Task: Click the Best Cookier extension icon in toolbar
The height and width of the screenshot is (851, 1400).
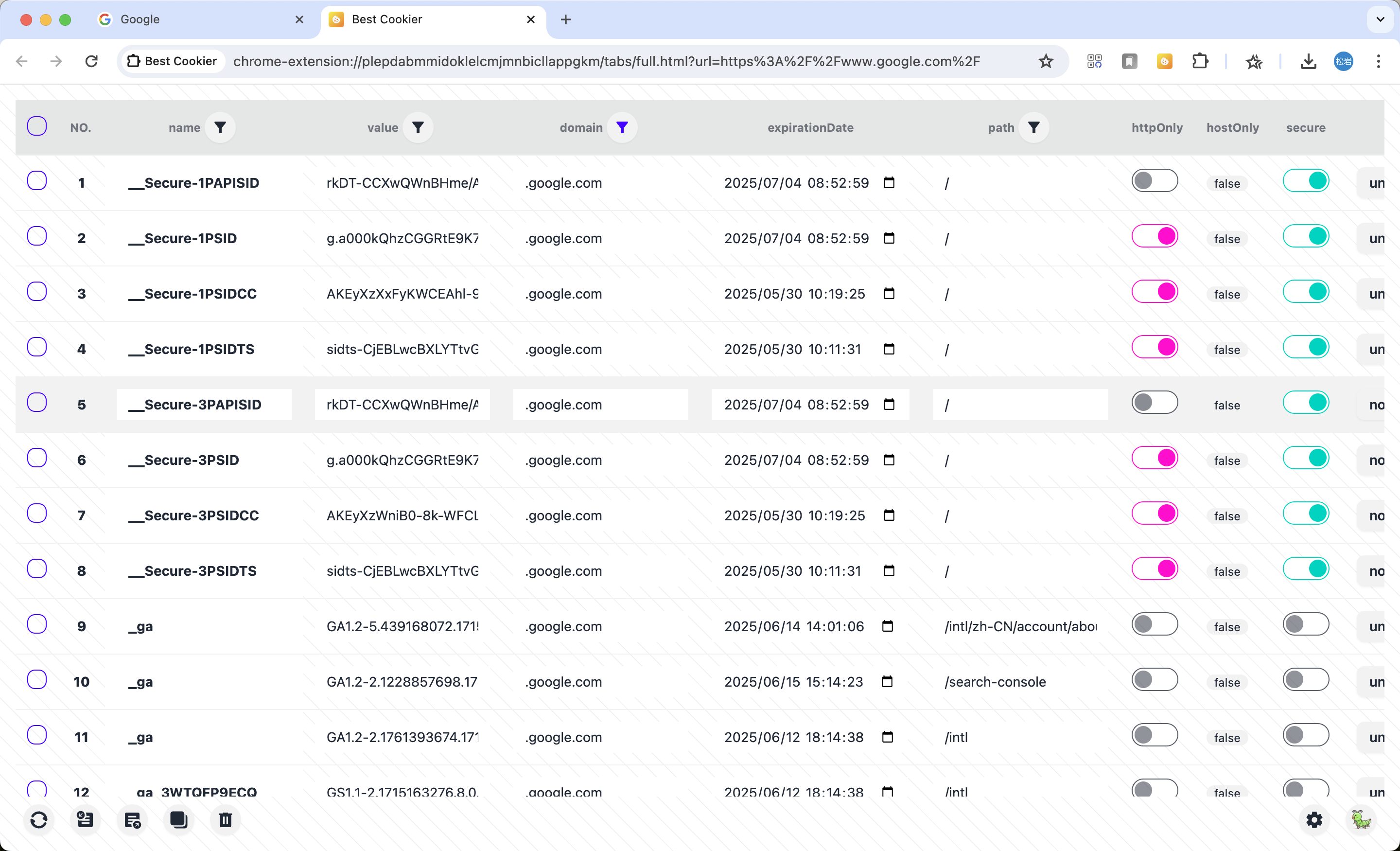Action: [1164, 61]
